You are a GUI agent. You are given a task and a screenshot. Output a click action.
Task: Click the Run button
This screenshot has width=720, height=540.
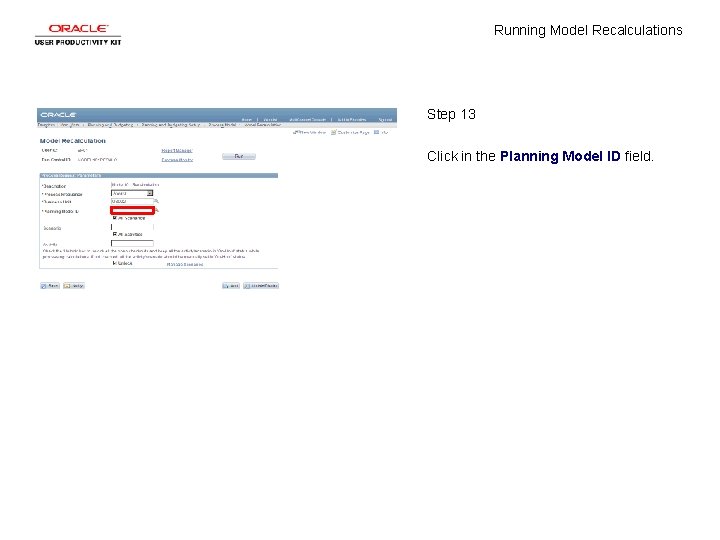239,157
